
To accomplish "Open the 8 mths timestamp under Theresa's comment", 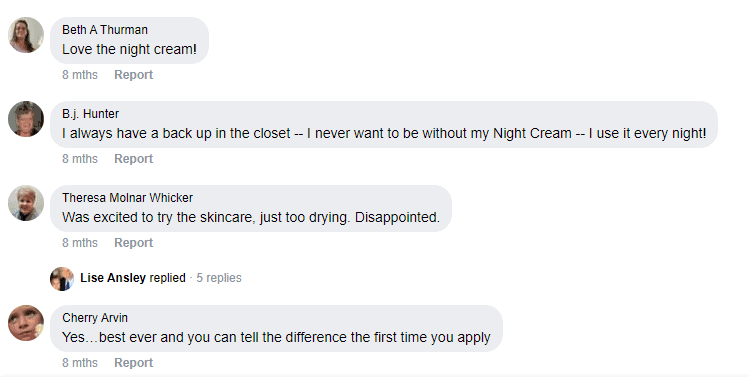I will pyautogui.click(x=80, y=243).
